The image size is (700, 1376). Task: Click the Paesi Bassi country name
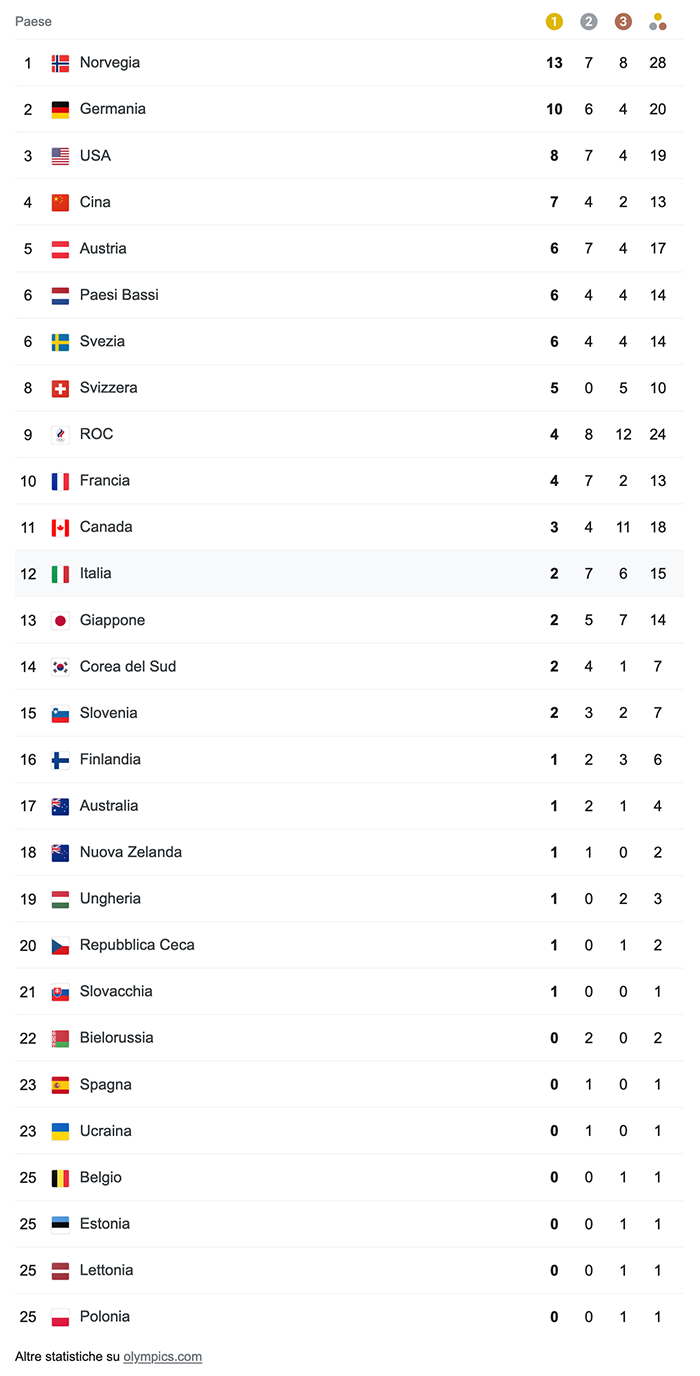(x=119, y=295)
